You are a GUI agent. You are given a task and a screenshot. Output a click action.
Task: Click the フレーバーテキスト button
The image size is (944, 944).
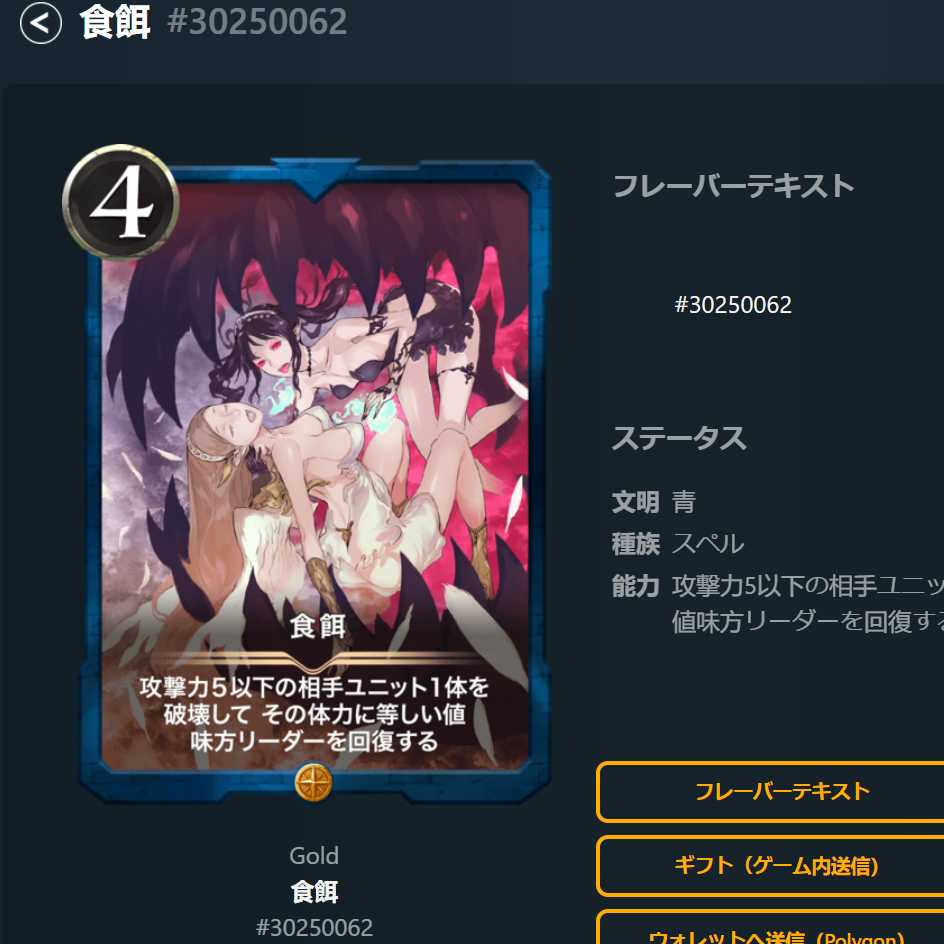pos(770,792)
